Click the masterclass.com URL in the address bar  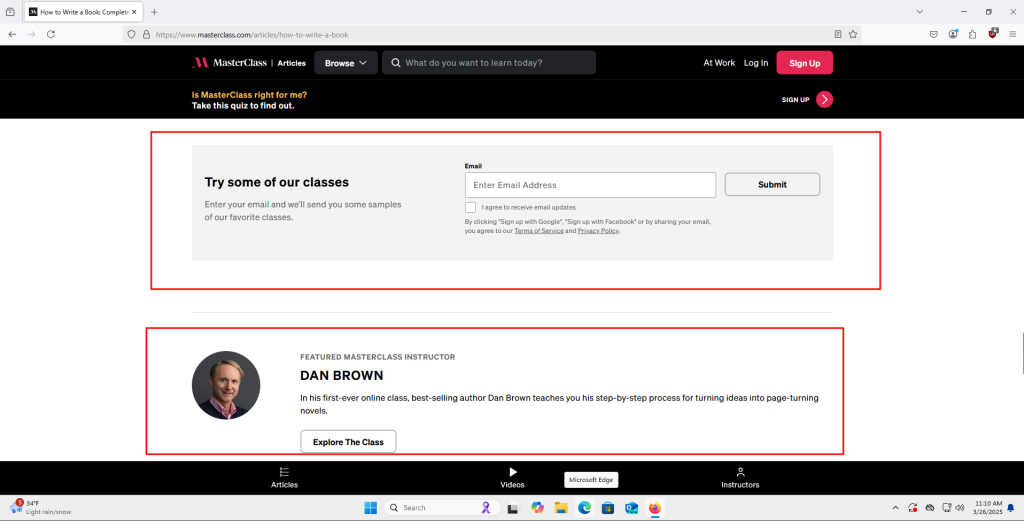tap(251, 35)
